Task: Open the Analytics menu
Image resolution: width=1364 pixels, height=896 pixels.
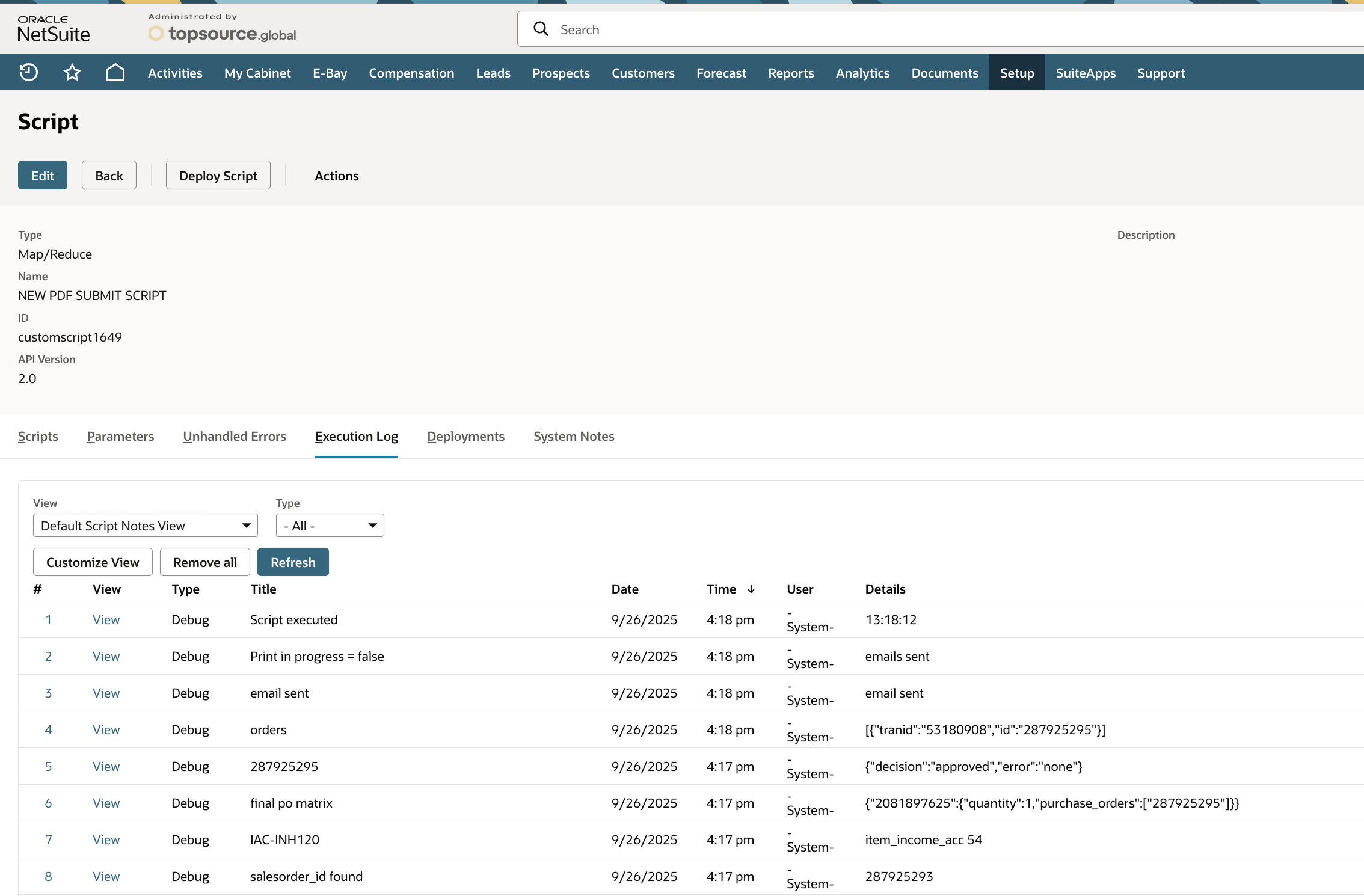Action: [862, 73]
